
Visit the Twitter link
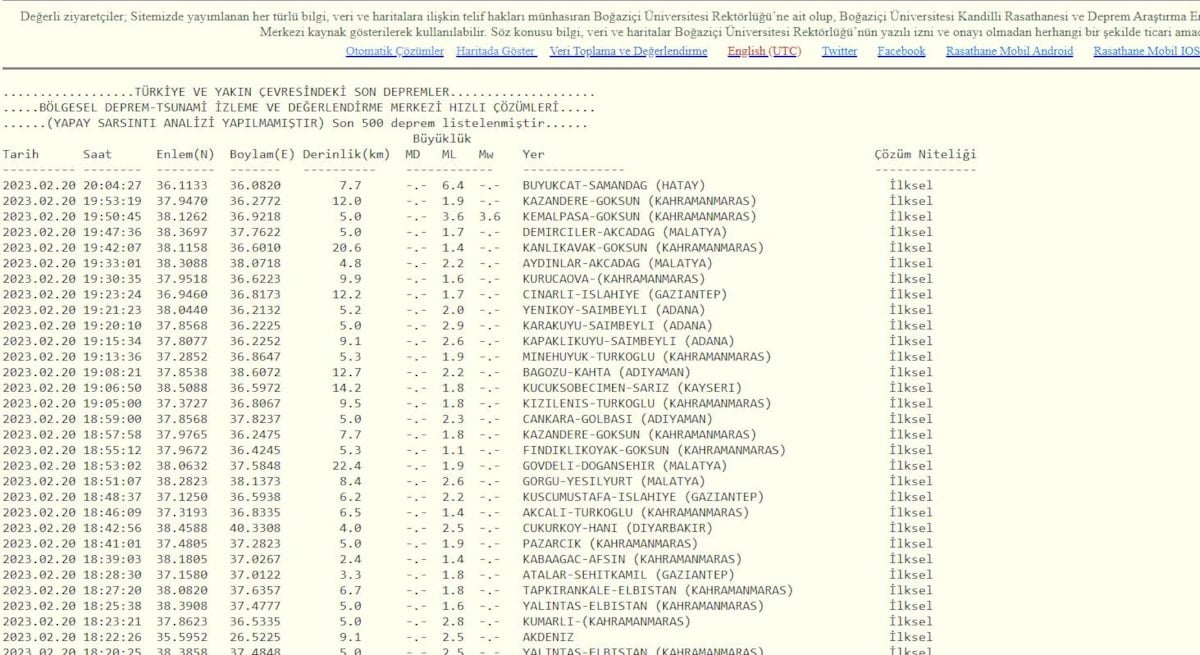(839, 52)
